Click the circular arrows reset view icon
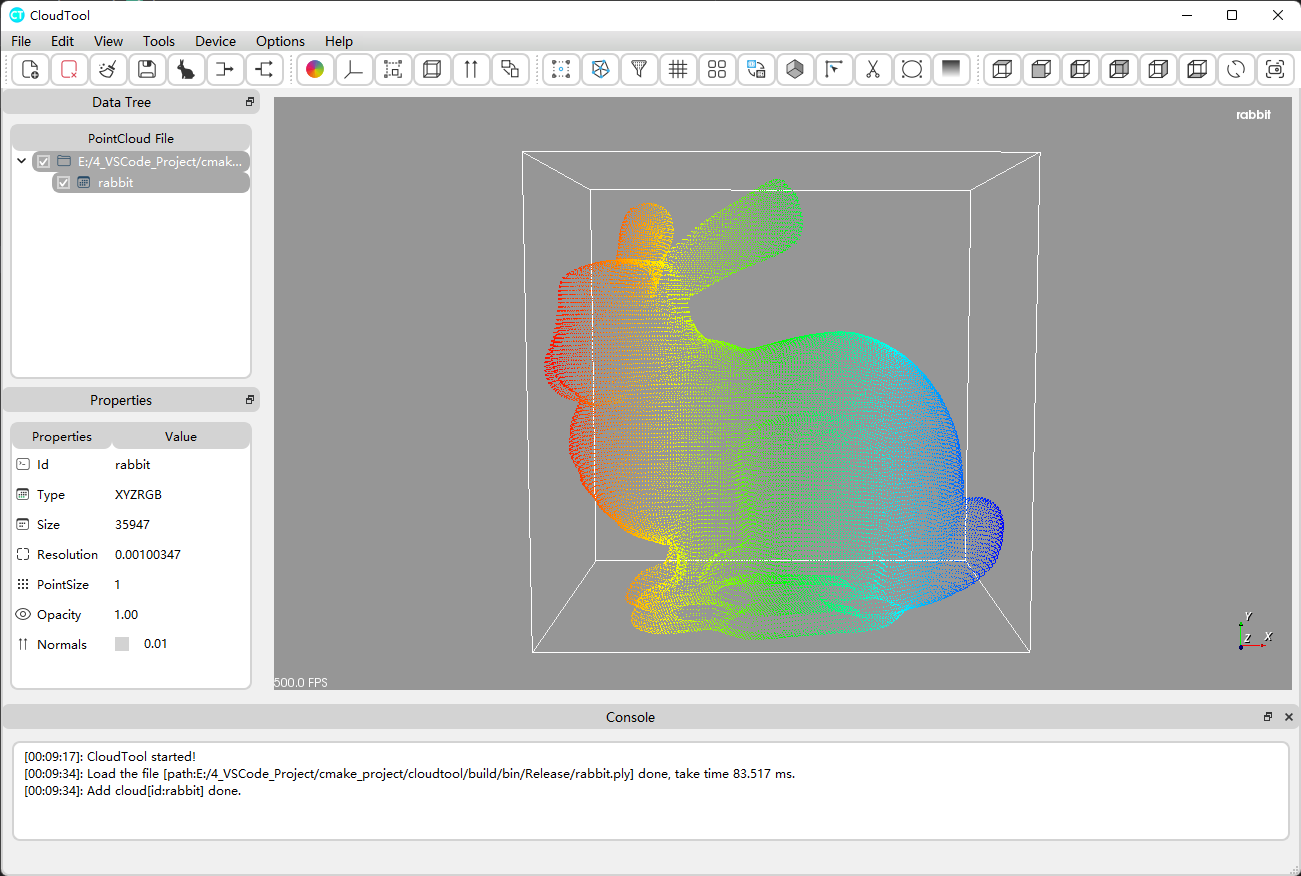This screenshot has height=876, width=1301. [x=1236, y=69]
